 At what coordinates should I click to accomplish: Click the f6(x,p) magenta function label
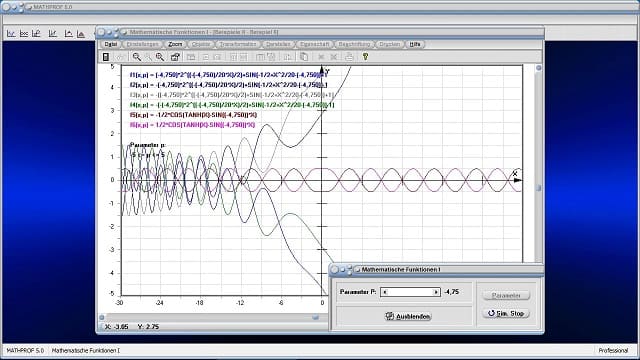tap(192, 125)
